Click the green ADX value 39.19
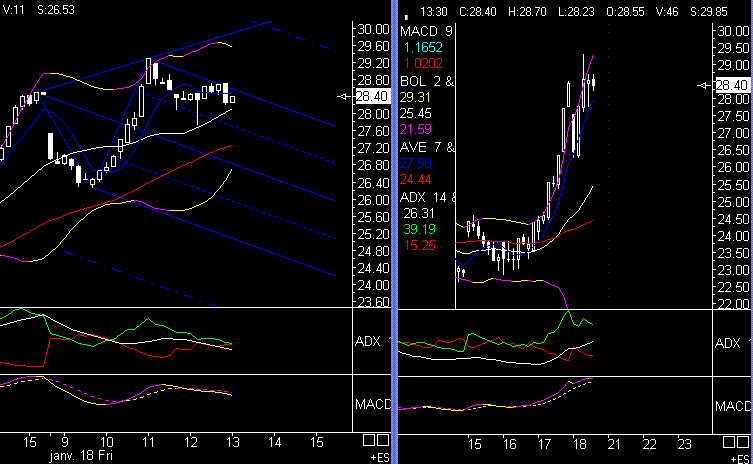The height and width of the screenshot is (464, 753). (x=419, y=230)
